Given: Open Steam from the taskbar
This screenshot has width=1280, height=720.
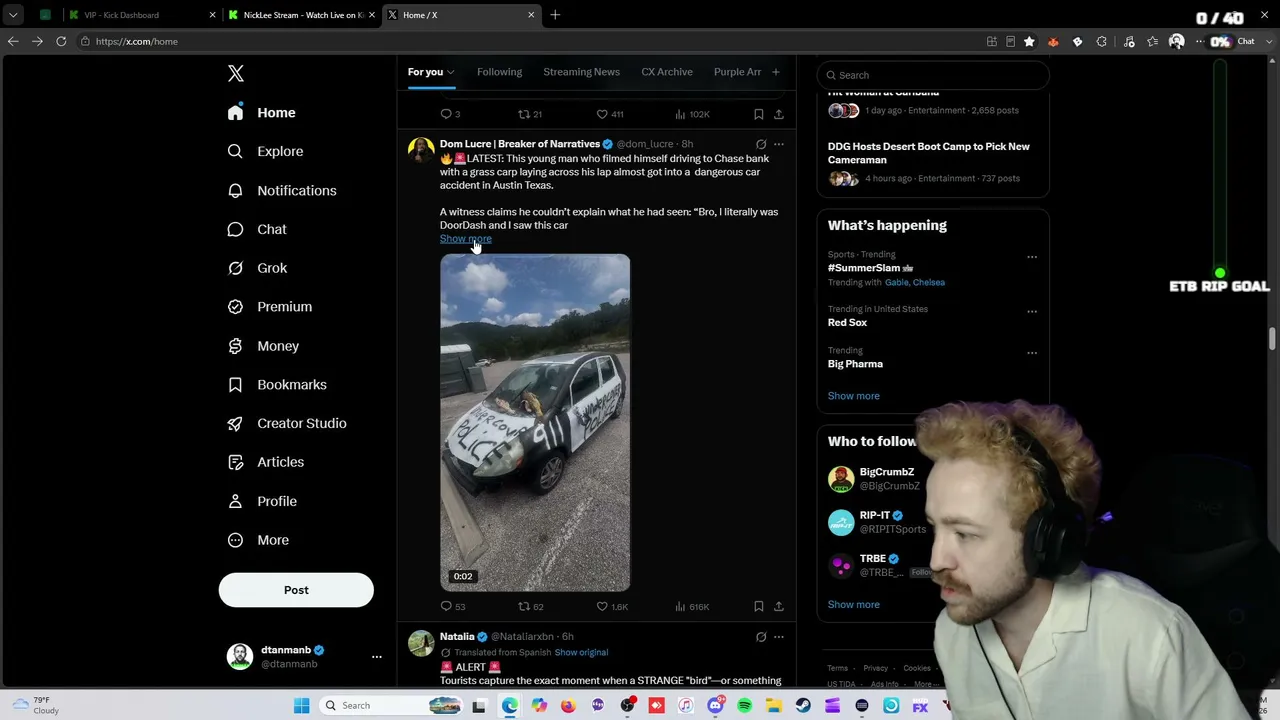Looking at the screenshot, I should (803, 706).
